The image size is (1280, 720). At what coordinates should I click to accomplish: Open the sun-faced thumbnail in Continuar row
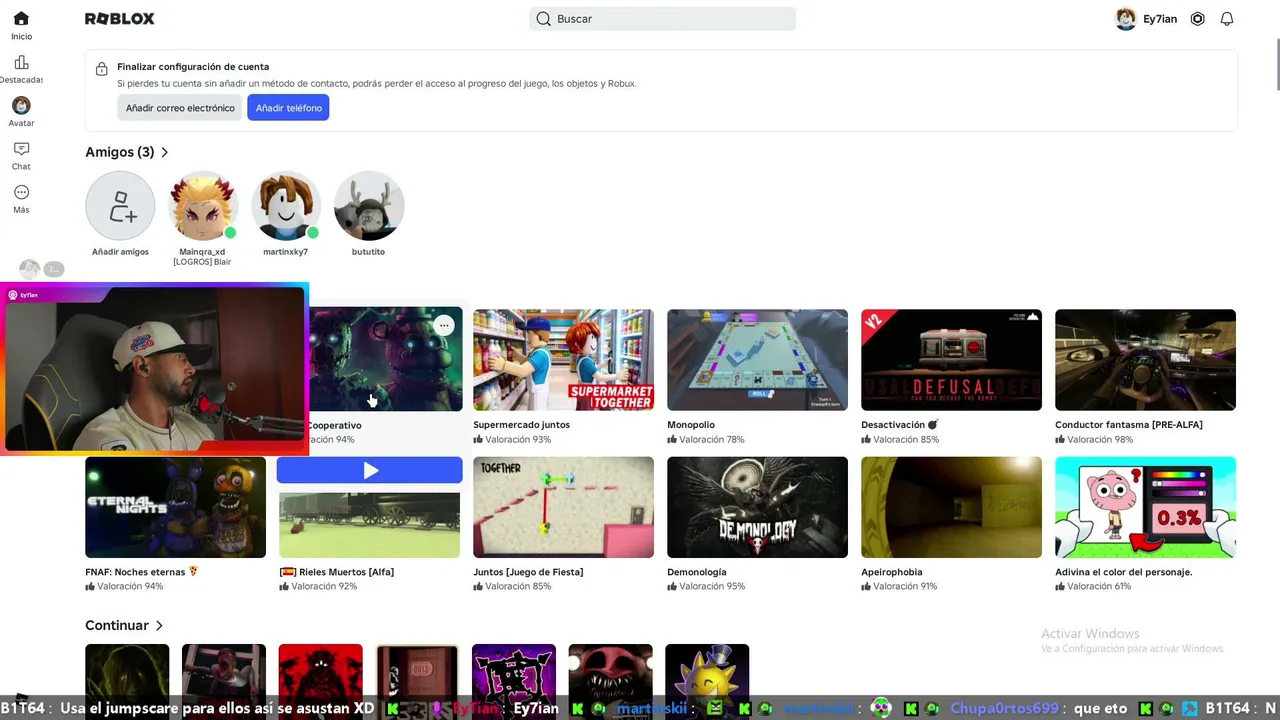707,669
